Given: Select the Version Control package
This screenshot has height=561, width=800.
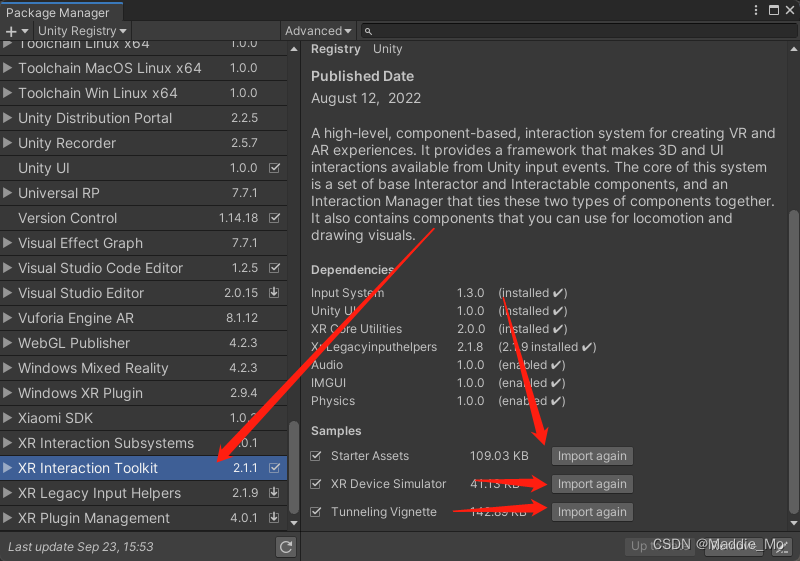Looking at the screenshot, I should [x=143, y=218].
